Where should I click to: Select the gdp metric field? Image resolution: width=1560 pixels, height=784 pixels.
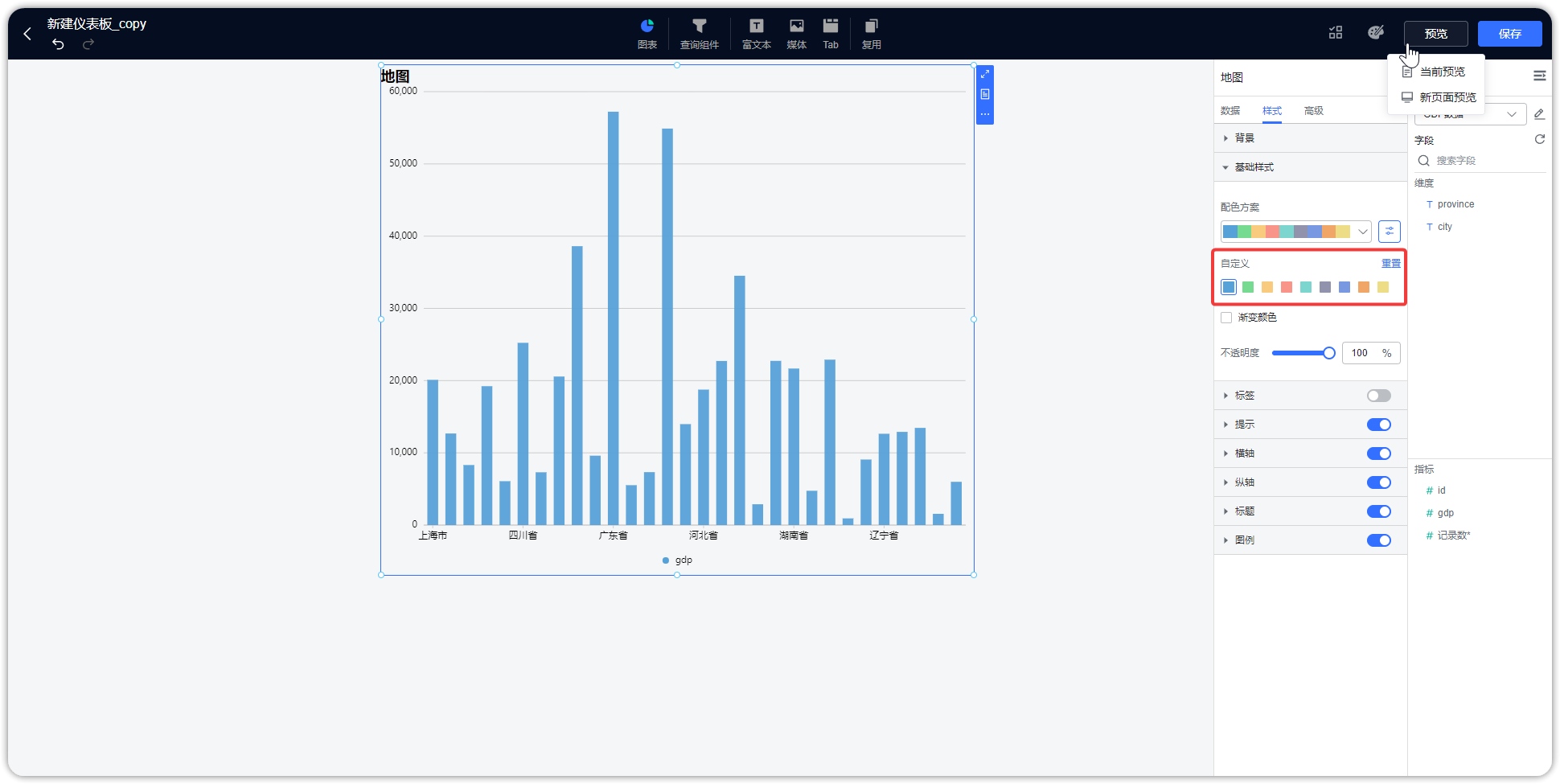[1445, 513]
